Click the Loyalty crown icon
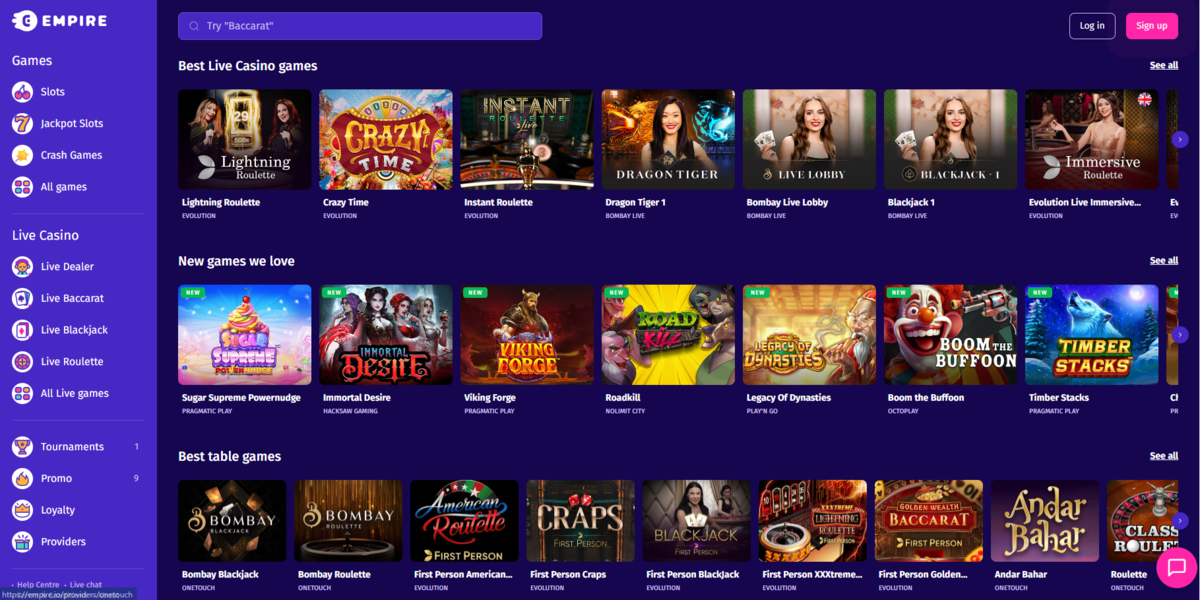Image resolution: width=1200 pixels, height=600 pixels. (x=22, y=510)
